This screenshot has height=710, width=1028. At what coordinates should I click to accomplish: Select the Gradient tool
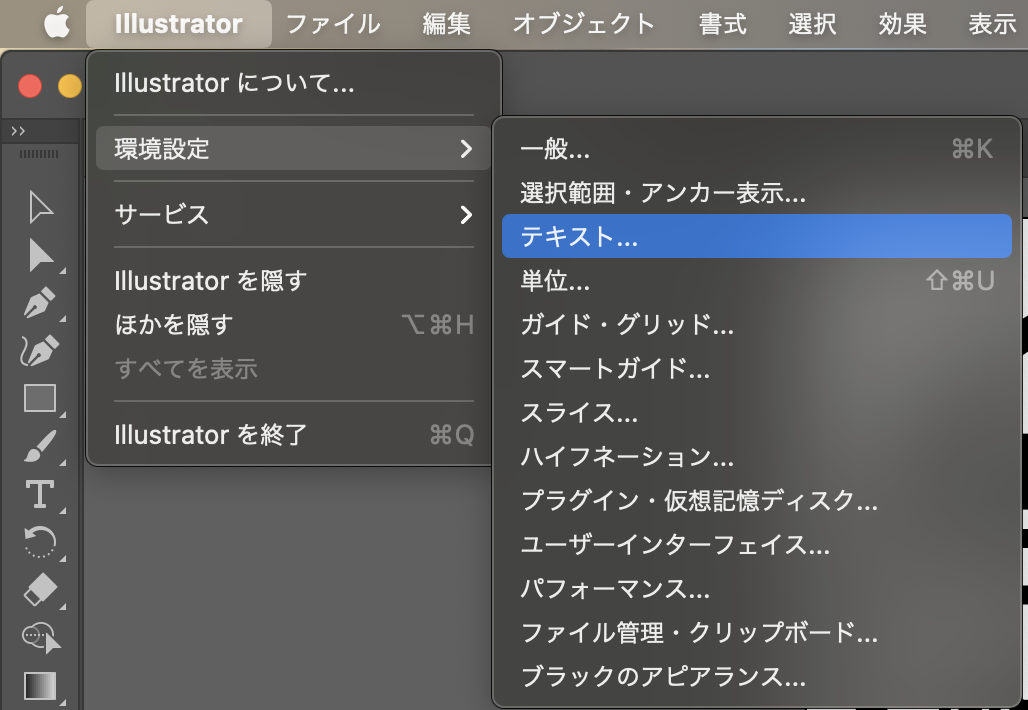[40, 686]
